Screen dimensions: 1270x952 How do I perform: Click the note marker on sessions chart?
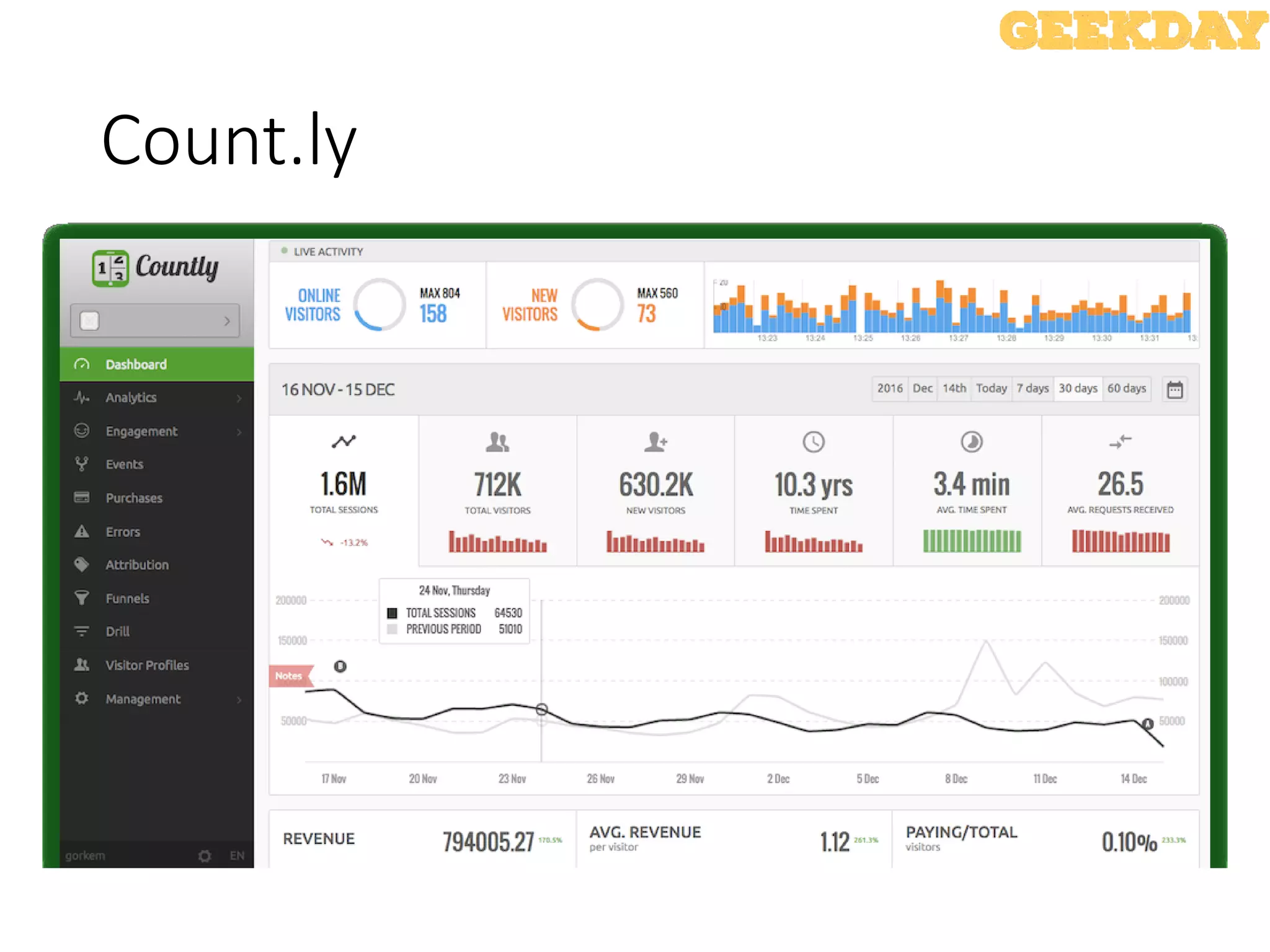point(340,666)
